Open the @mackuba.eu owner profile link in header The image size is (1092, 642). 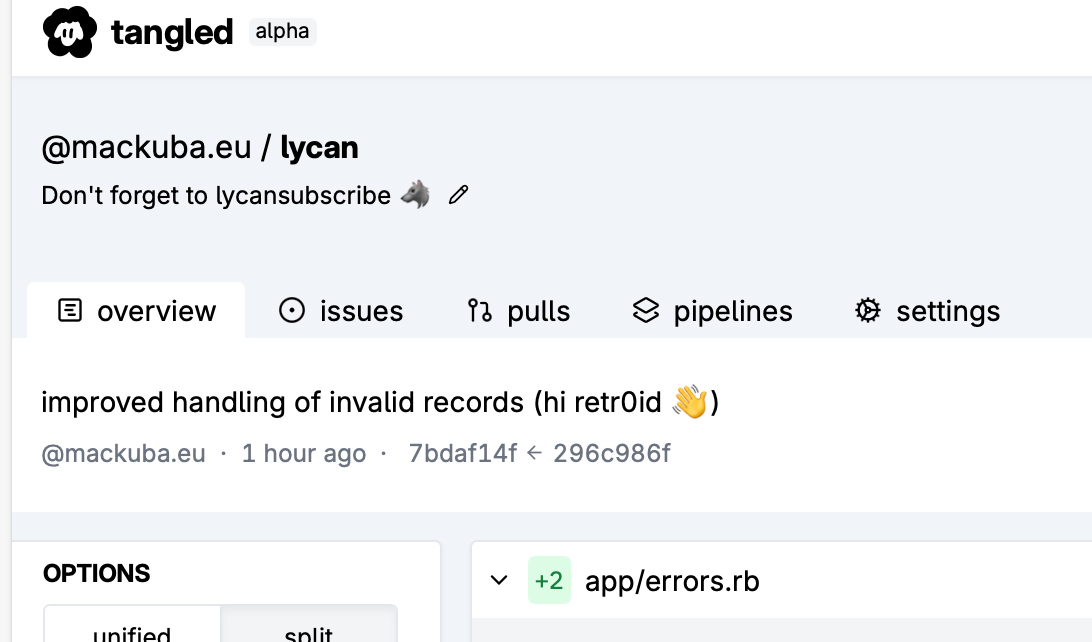[x=146, y=148]
